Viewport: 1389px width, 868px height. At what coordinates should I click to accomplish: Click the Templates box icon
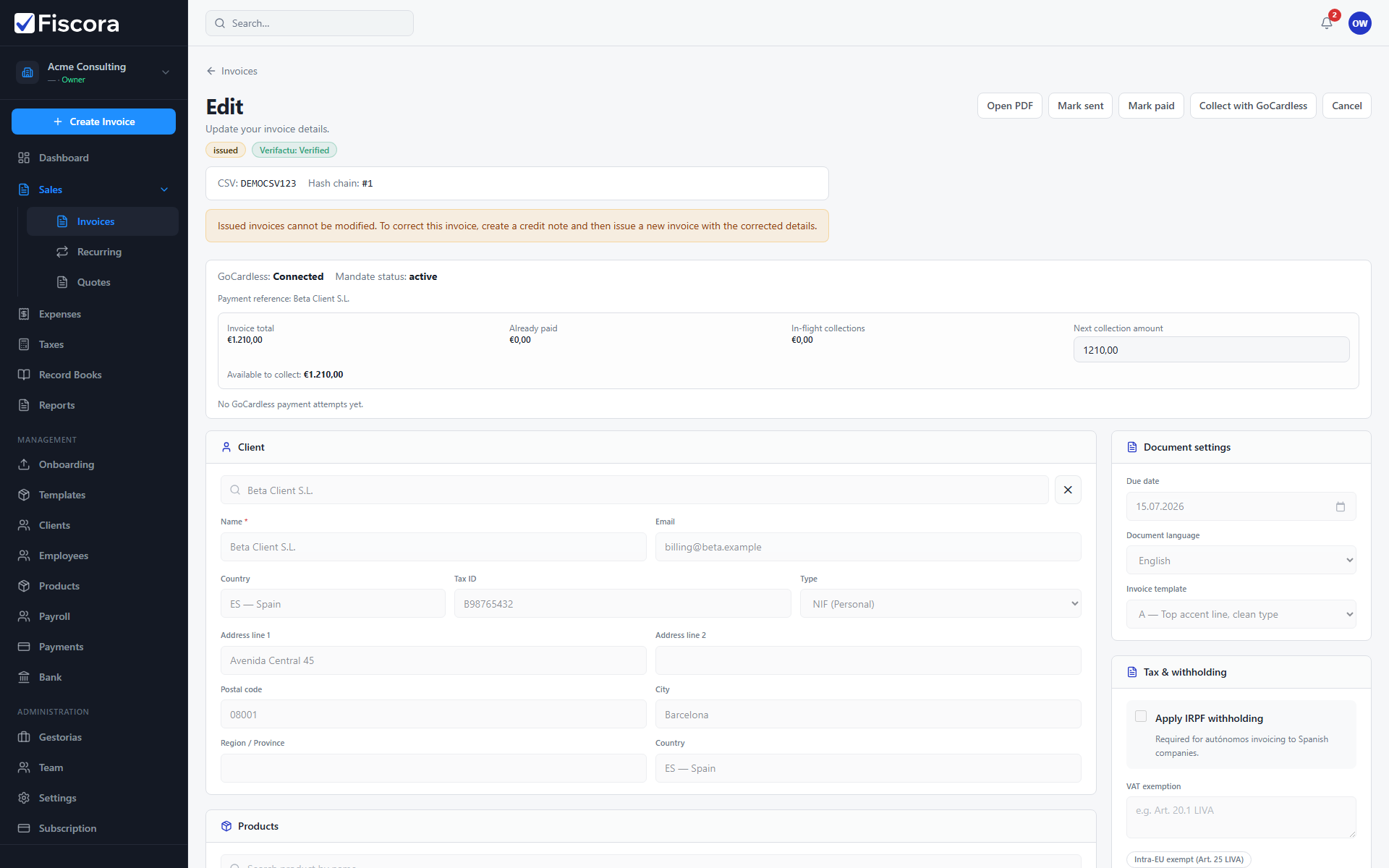[x=24, y=495]
